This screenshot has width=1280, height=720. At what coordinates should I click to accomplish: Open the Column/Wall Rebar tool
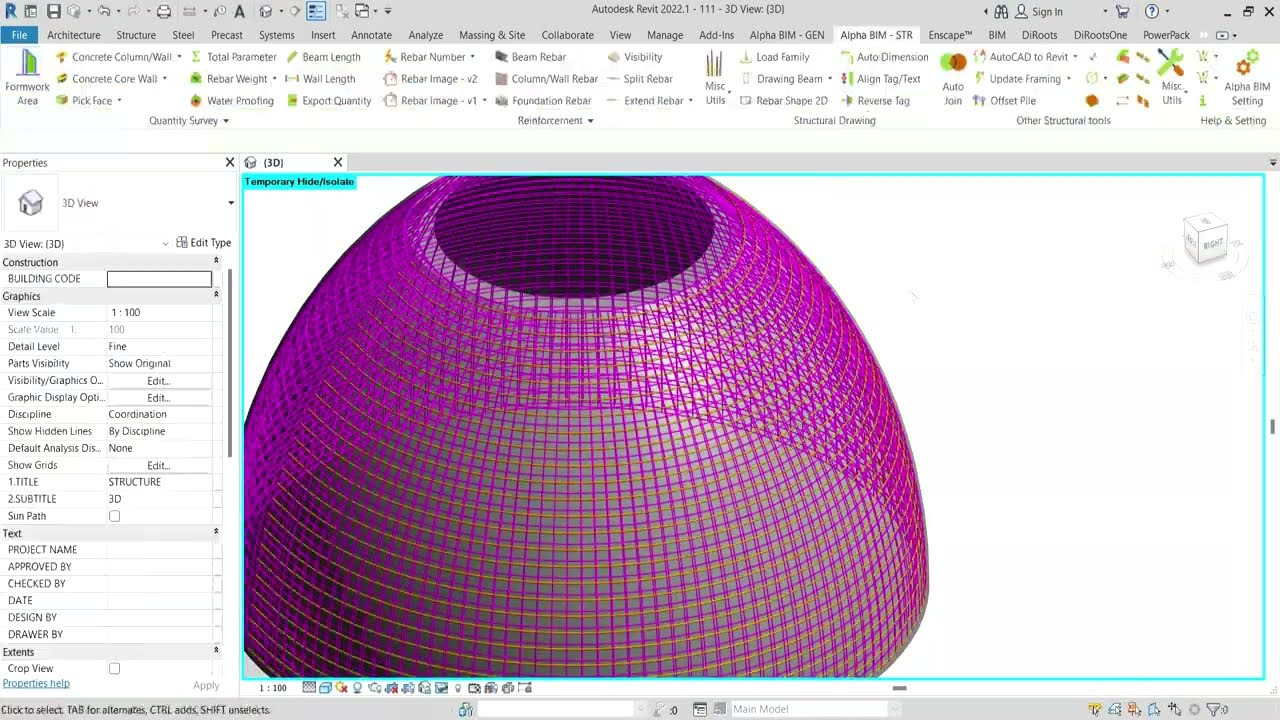click(546, 79)
